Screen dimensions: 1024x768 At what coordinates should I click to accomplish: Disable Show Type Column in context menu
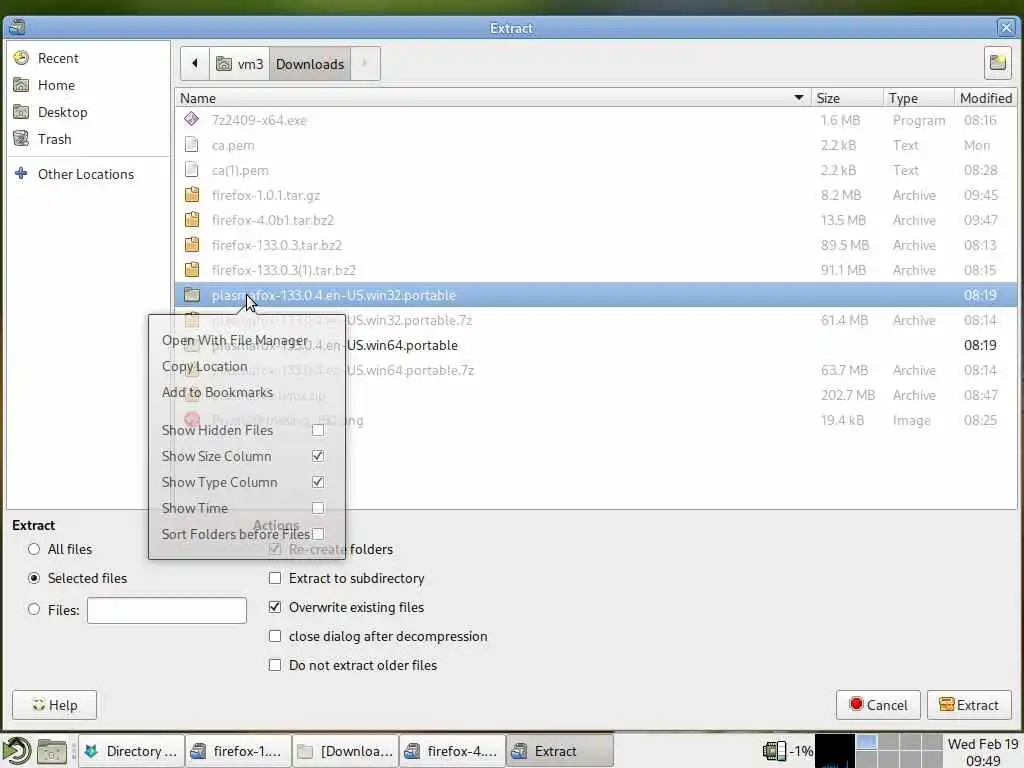[x=318, y=482]
